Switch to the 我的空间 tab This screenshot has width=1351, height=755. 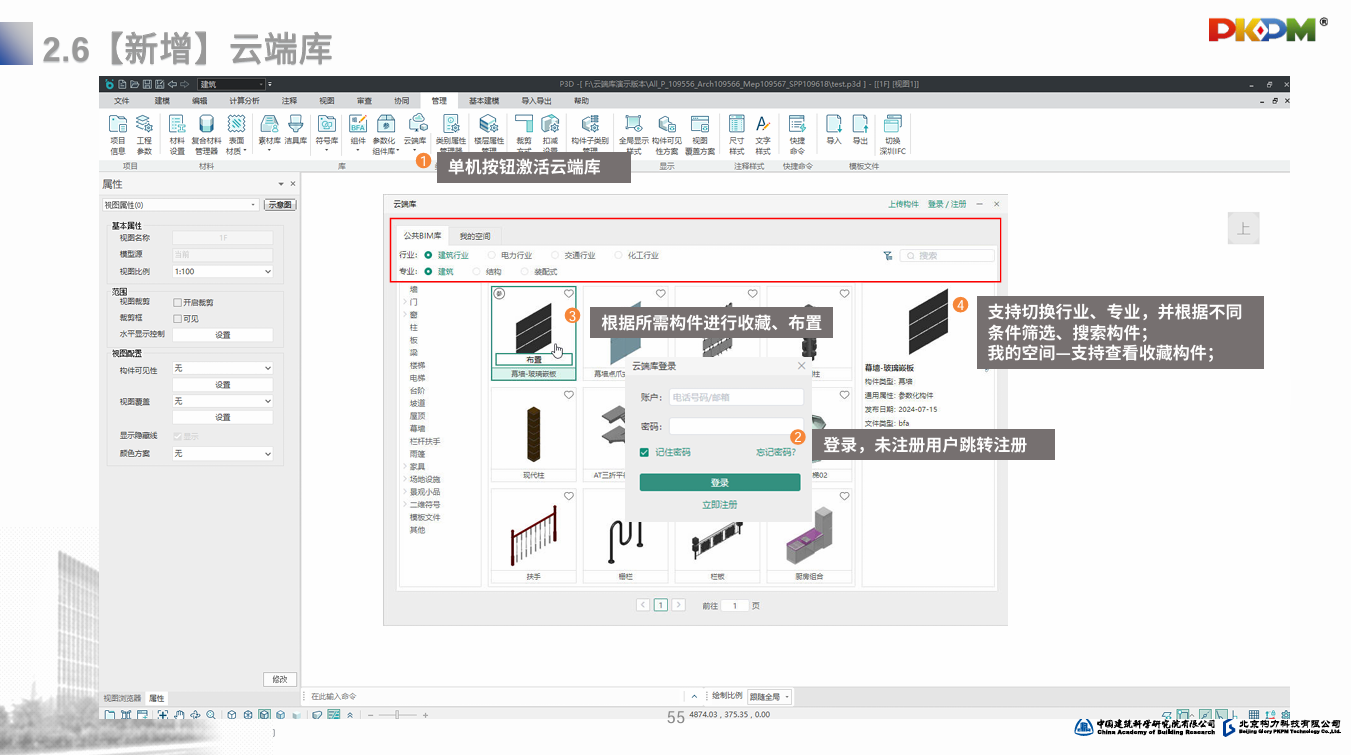pos(475,237)
